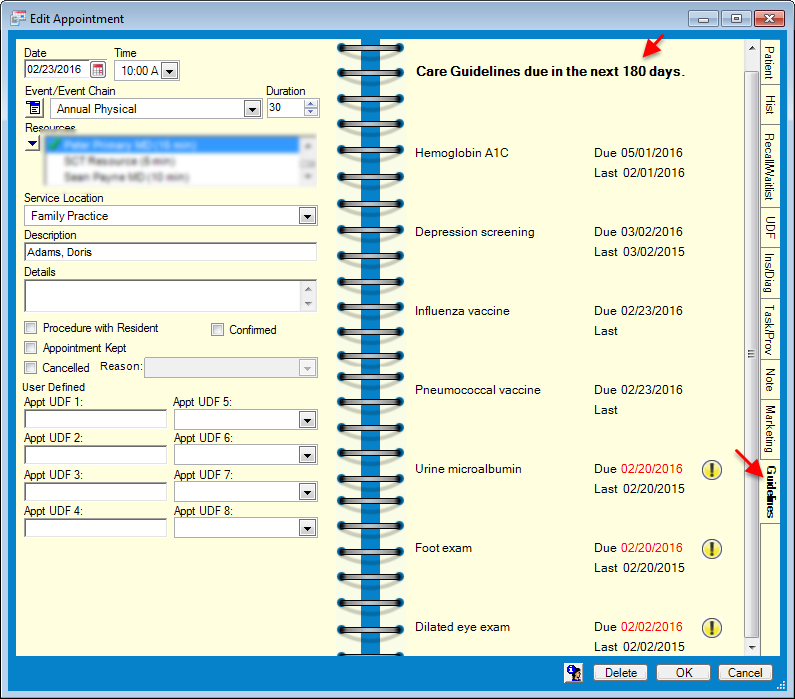
Task: Expand the Annual Physical event dropdown
Action: (252, 109)
